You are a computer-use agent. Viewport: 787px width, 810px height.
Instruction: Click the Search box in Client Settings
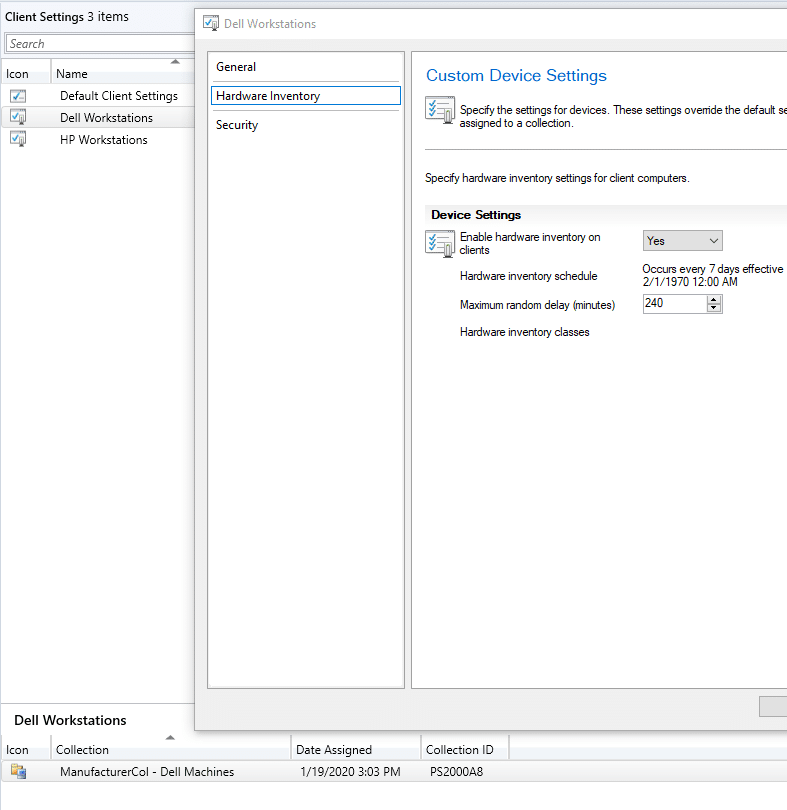(x=98, y=44)
